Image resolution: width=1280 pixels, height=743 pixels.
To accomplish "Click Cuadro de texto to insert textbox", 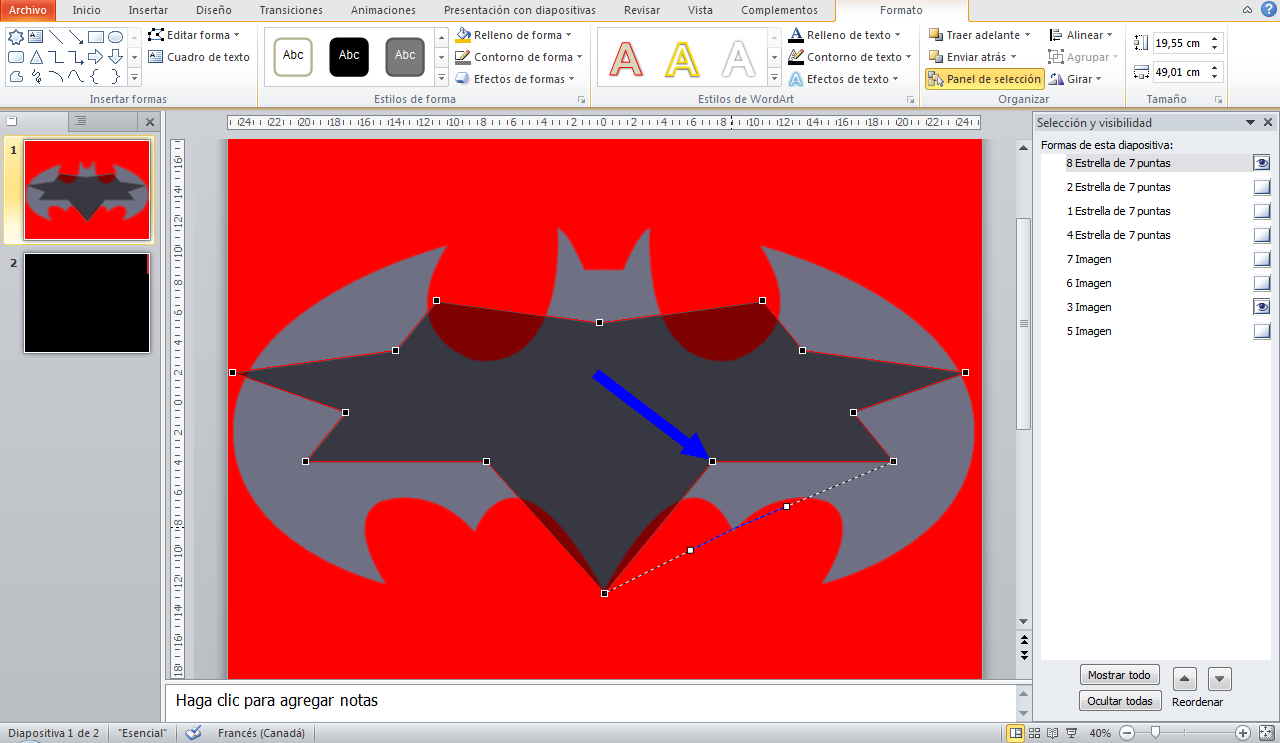I will [199, 57].
